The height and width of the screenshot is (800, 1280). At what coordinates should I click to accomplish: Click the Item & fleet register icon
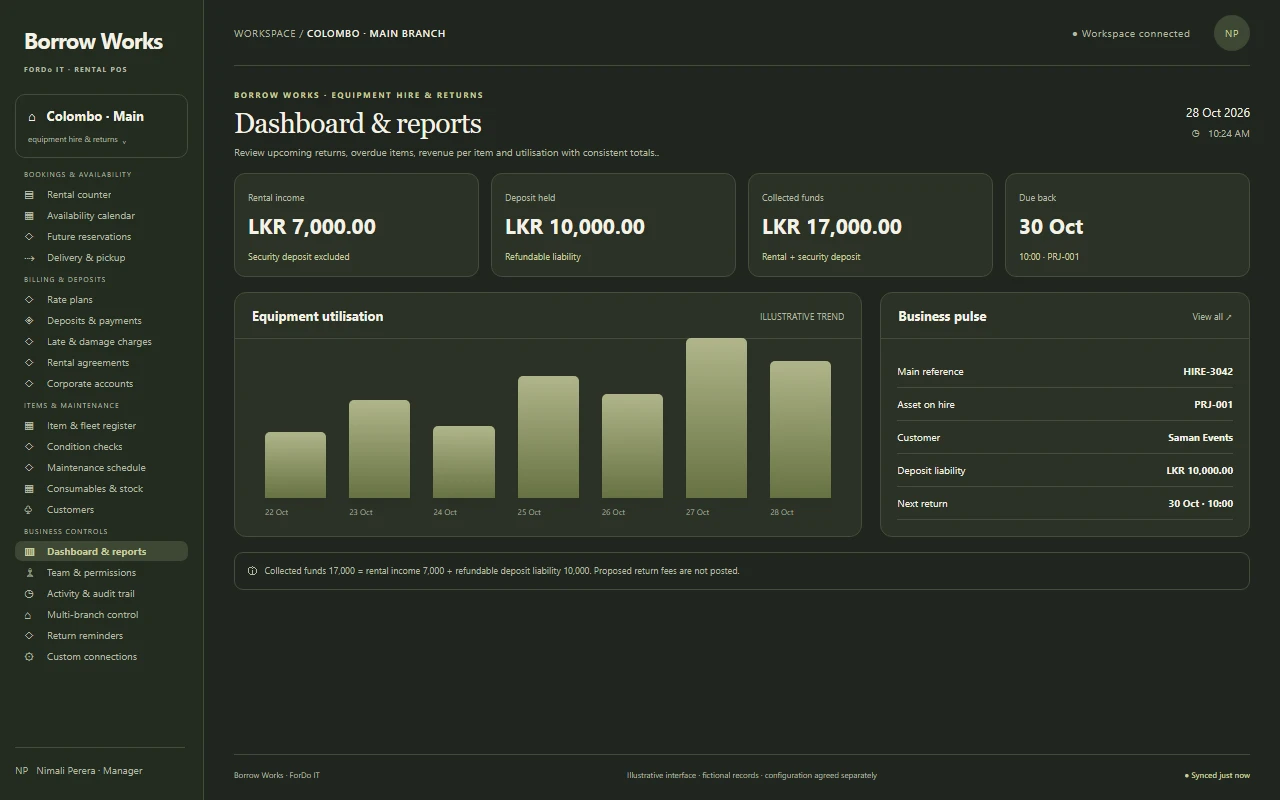29,426
